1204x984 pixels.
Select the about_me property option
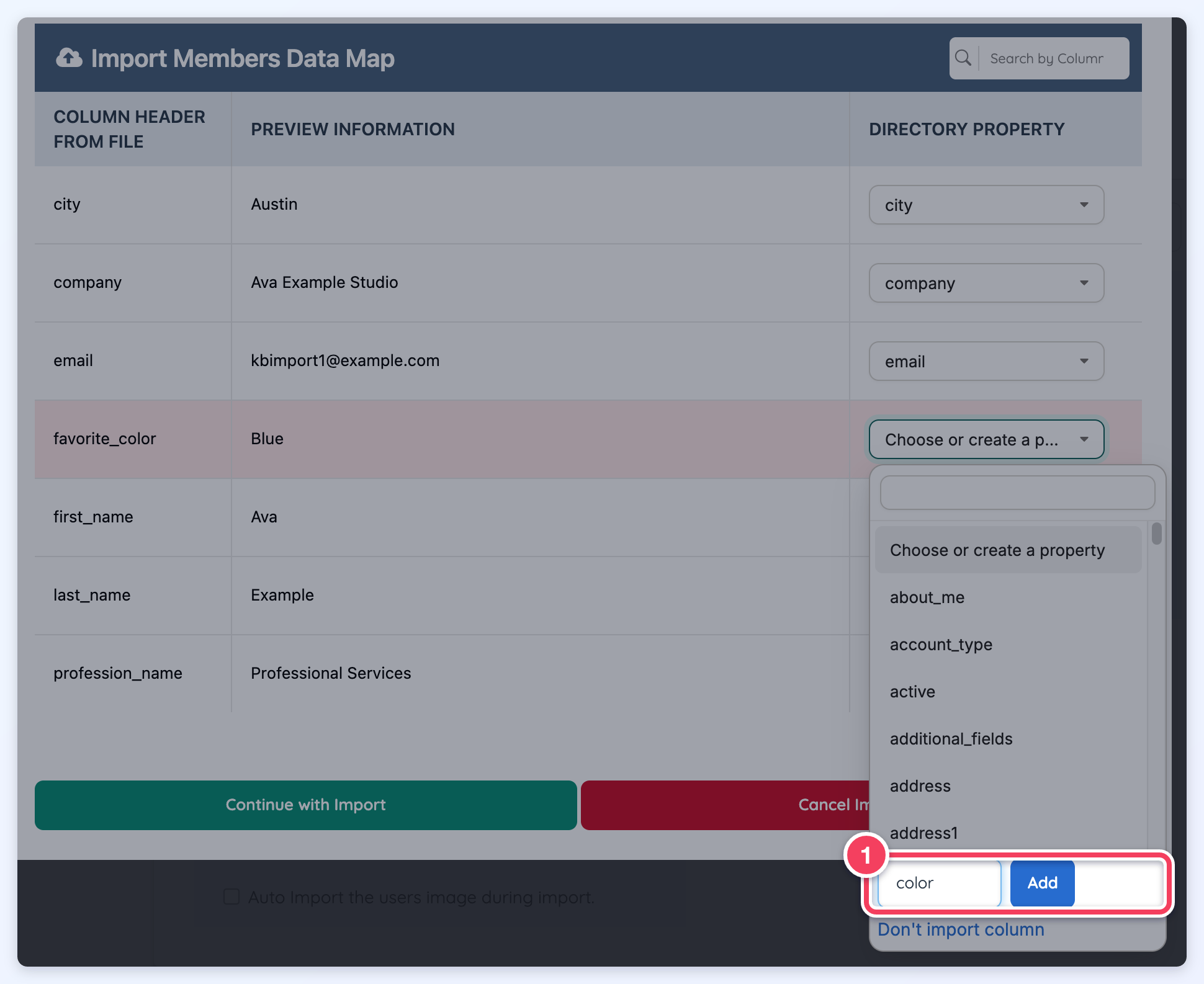tap(1008, 597)
